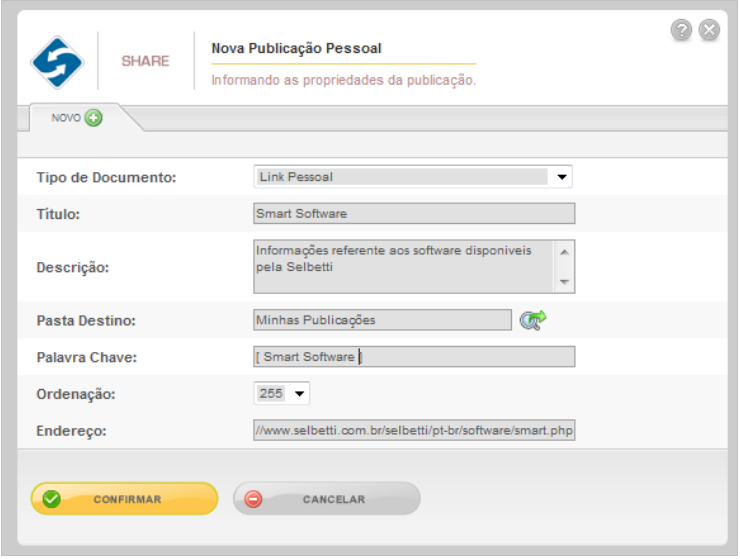Select the Link Pessoal combo box
740x559 pixels.
click(x=413, y=177)
